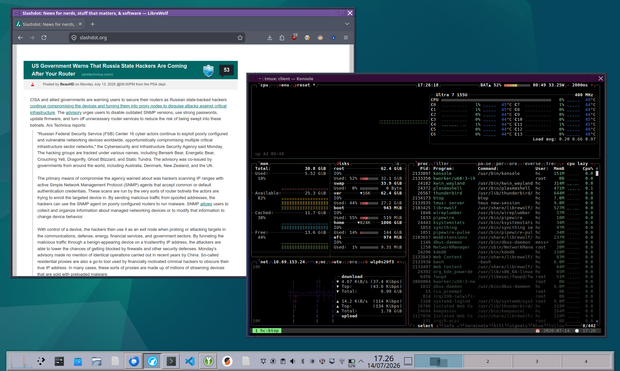
Task: Follow the 'allows' link about SNMP
Action: click(x=206, y=204)
